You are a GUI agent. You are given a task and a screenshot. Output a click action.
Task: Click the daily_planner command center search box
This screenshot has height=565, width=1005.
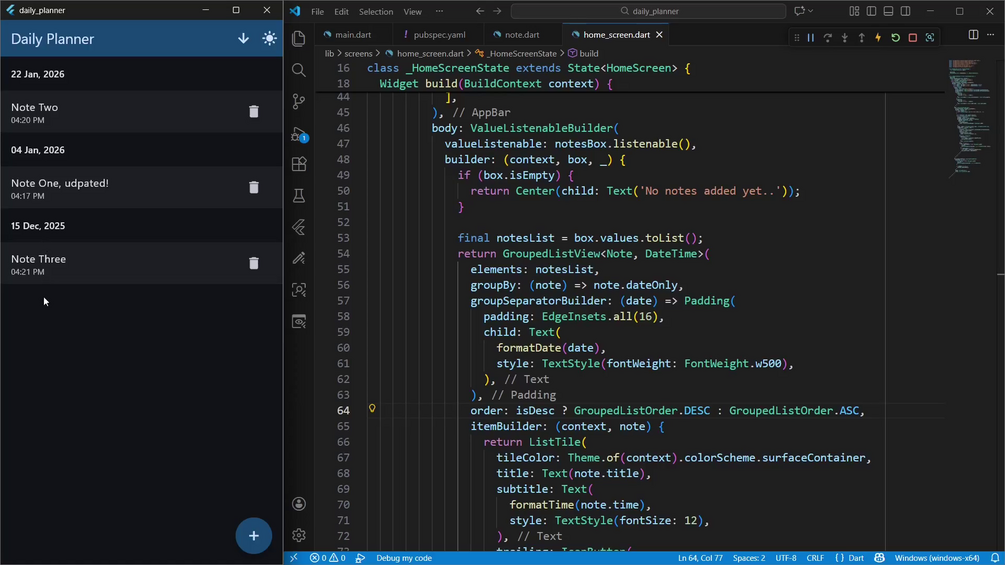click(648, 11)
